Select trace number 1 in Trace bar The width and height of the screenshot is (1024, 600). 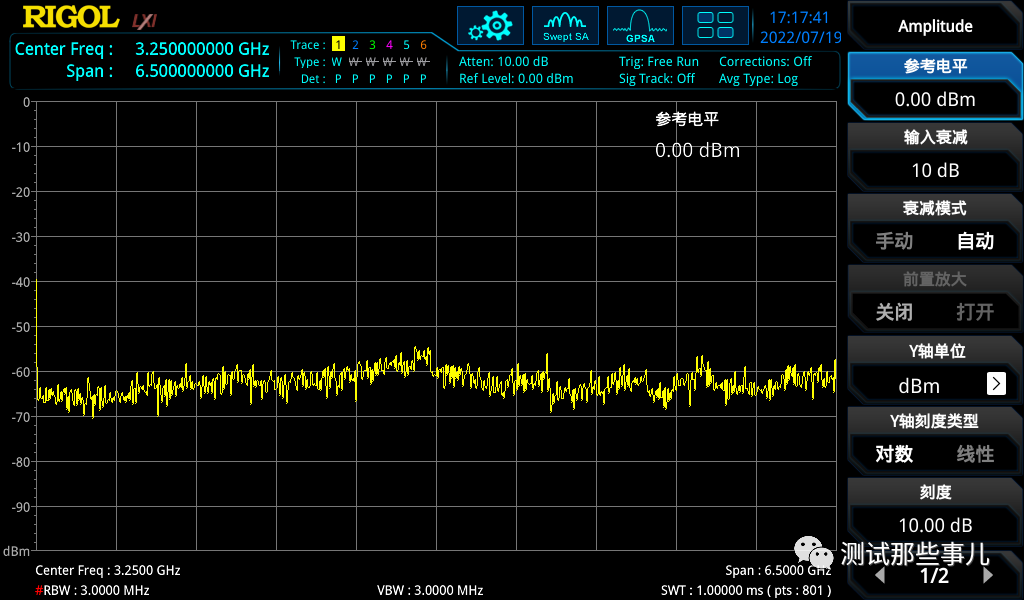tap(340, 45)
